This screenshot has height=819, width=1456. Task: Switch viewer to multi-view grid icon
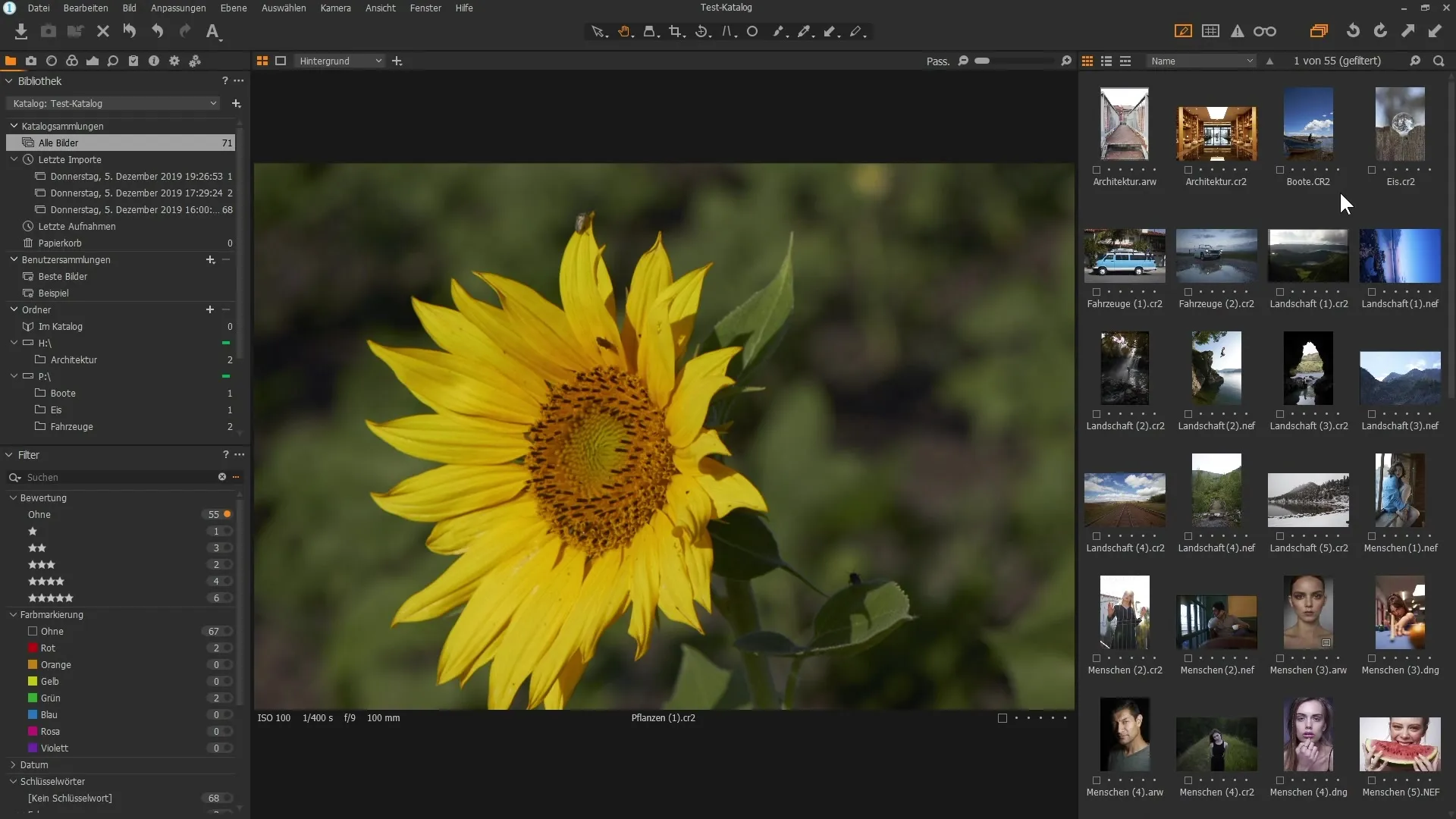click(262, 61)
